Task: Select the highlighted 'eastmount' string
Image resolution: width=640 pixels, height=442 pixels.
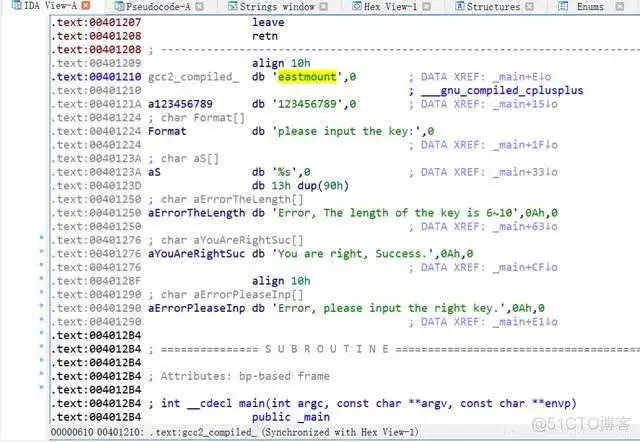Action: (x=307, y=77)
